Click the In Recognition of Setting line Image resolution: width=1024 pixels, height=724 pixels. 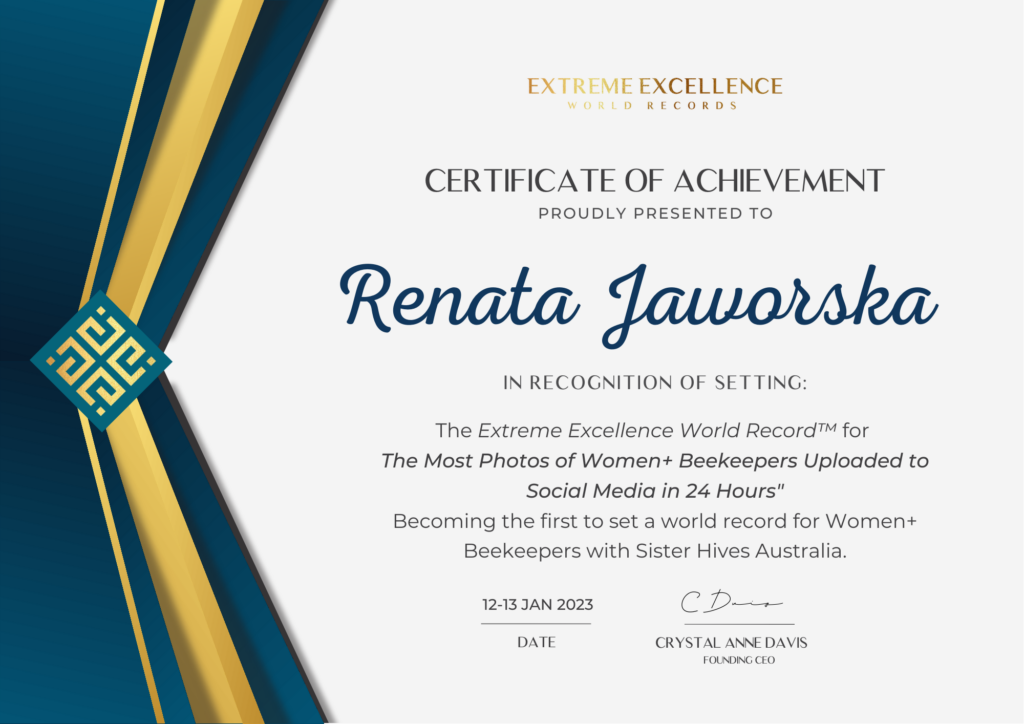pyautogui.click(x=655, y=382)
